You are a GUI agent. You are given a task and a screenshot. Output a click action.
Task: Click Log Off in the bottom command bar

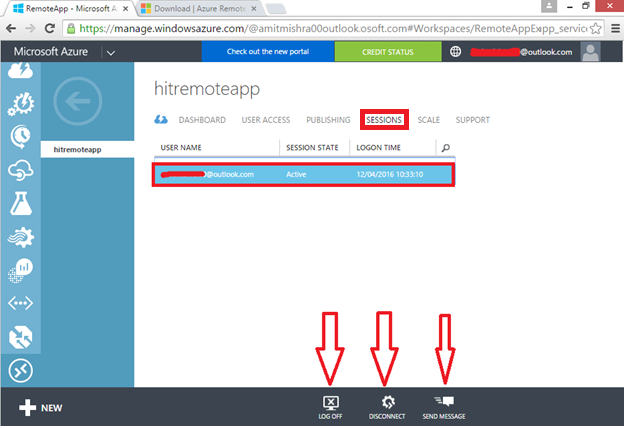point(331,408)
